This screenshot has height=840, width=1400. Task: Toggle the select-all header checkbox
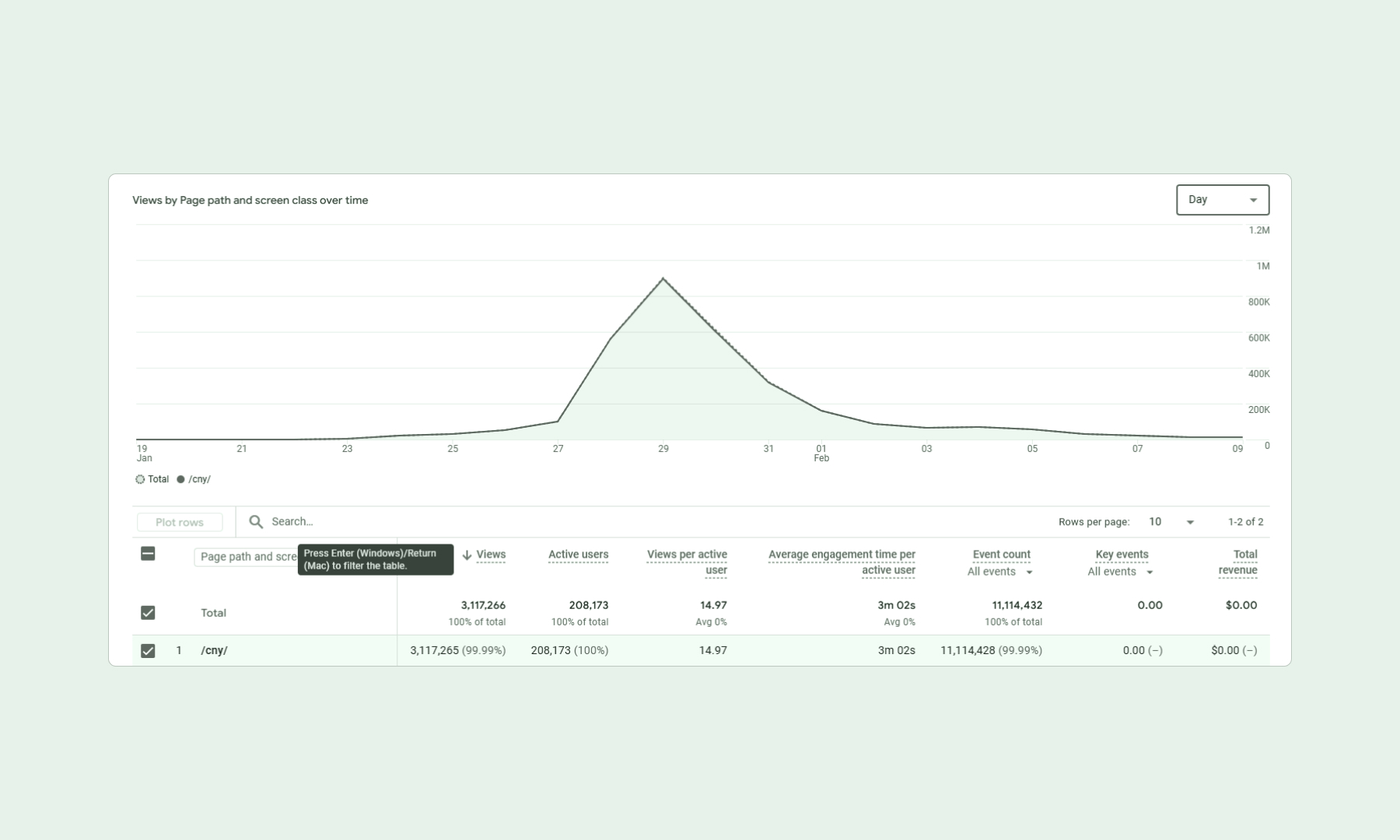pyautogui.click(x=148, y=554)
